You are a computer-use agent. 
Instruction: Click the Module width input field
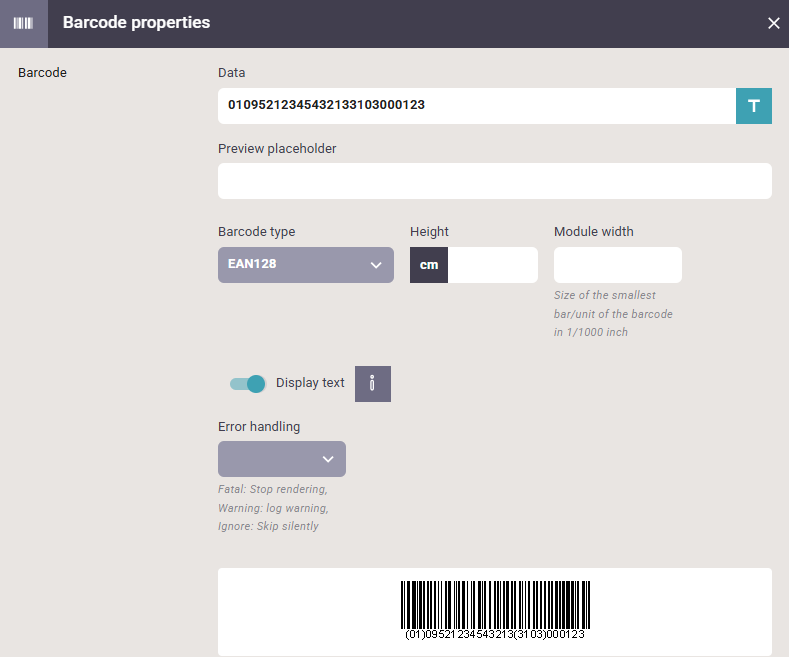click(617, 265)
